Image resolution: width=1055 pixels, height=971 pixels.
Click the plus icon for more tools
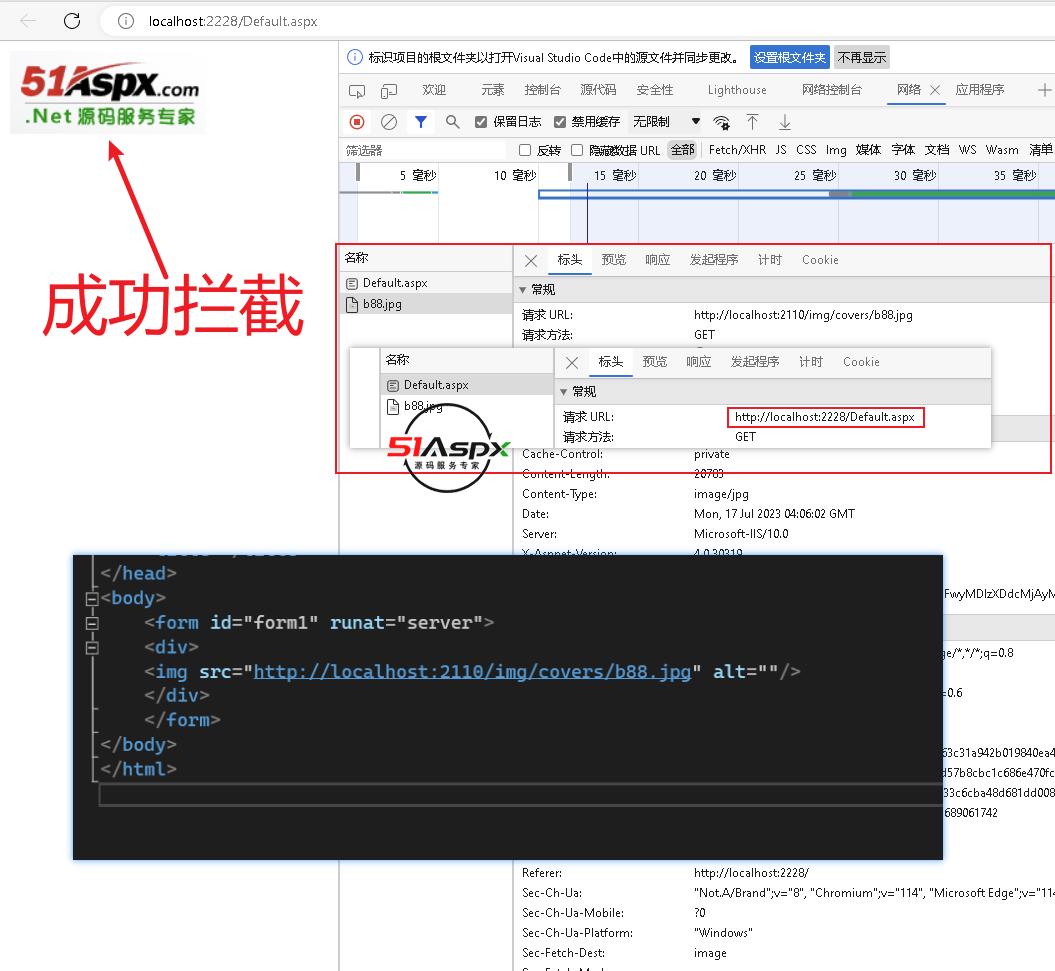pos(1044,90)
